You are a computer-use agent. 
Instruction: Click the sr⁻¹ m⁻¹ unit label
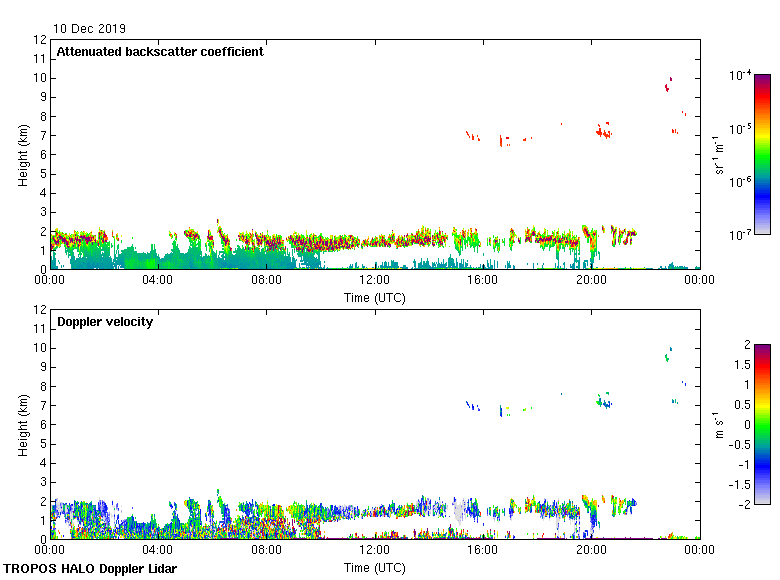pyautogui.click(x=720, y=155)
